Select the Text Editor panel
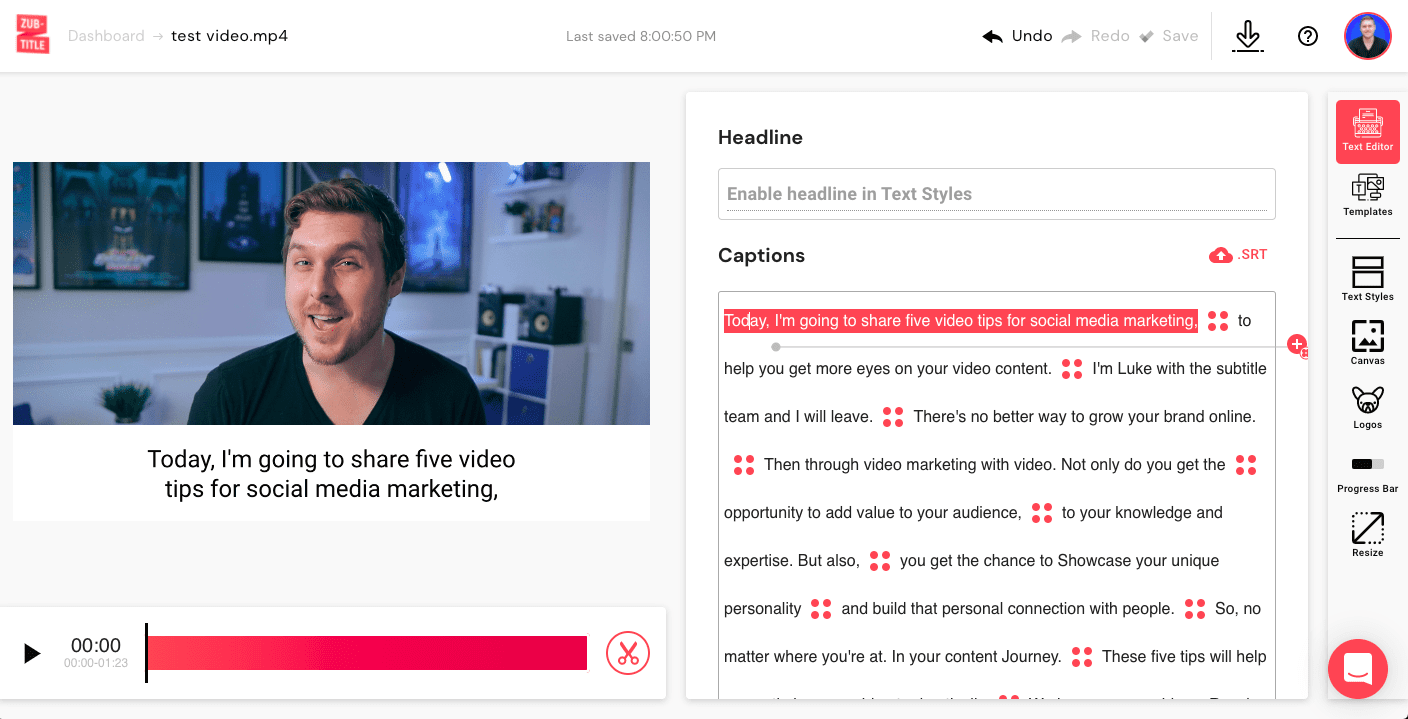Viewport: 1408px width, 719px height. 1367,131
